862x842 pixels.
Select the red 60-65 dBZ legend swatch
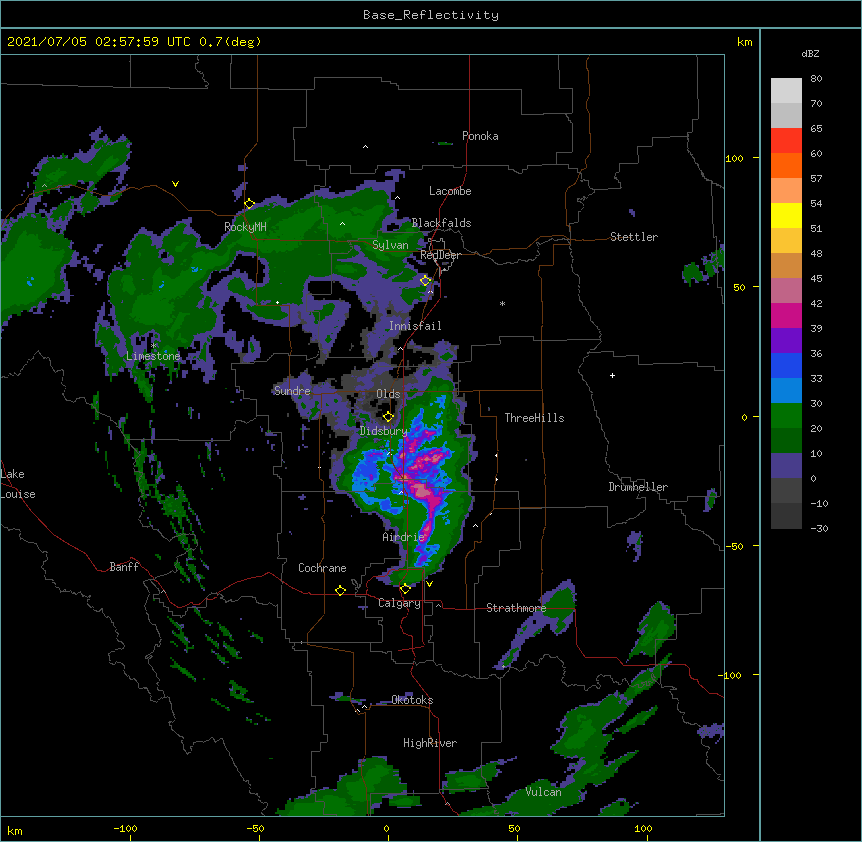click(786, 141)
